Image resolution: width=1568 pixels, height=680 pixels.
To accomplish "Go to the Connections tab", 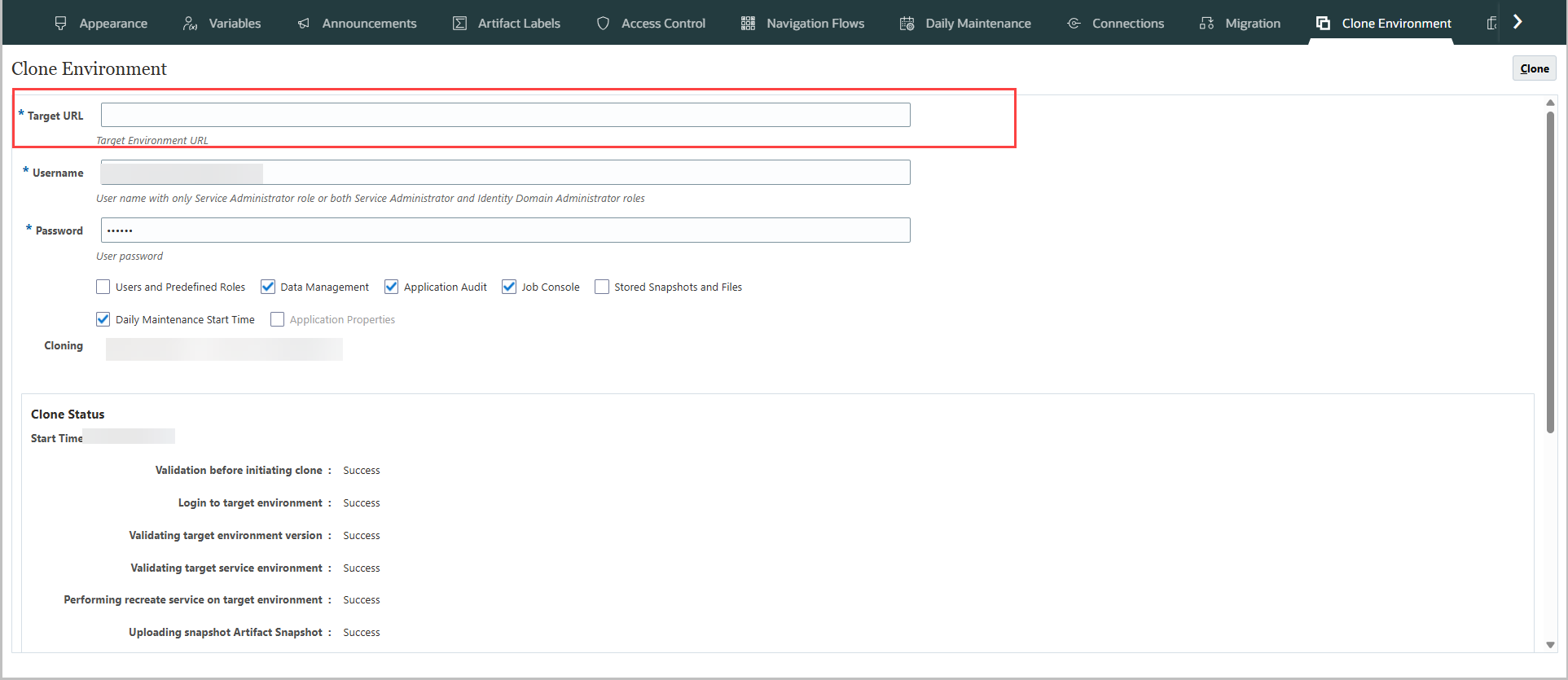I will pyautogui.click(x=1116, y=24).
